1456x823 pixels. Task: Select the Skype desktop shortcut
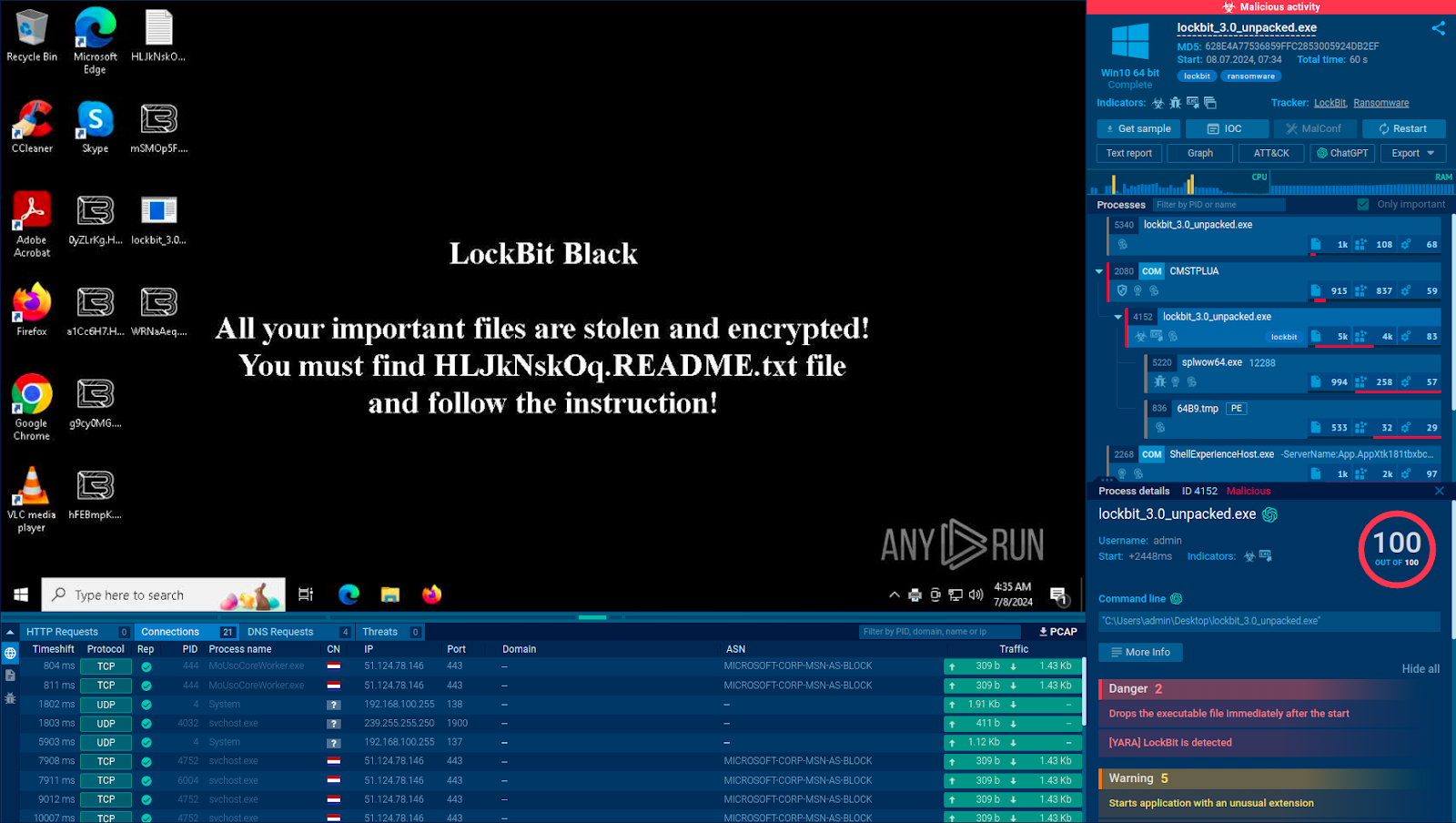click(96, 127)
